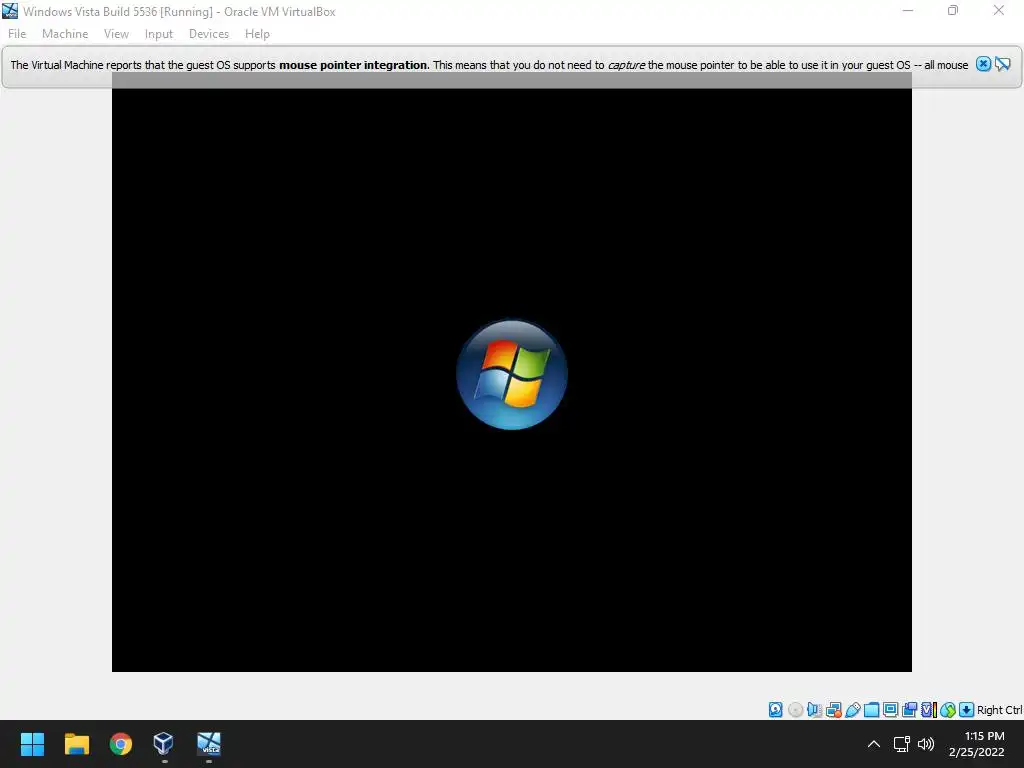
Task: Minimize the VirtualBox window
Action: click(908, 10)
